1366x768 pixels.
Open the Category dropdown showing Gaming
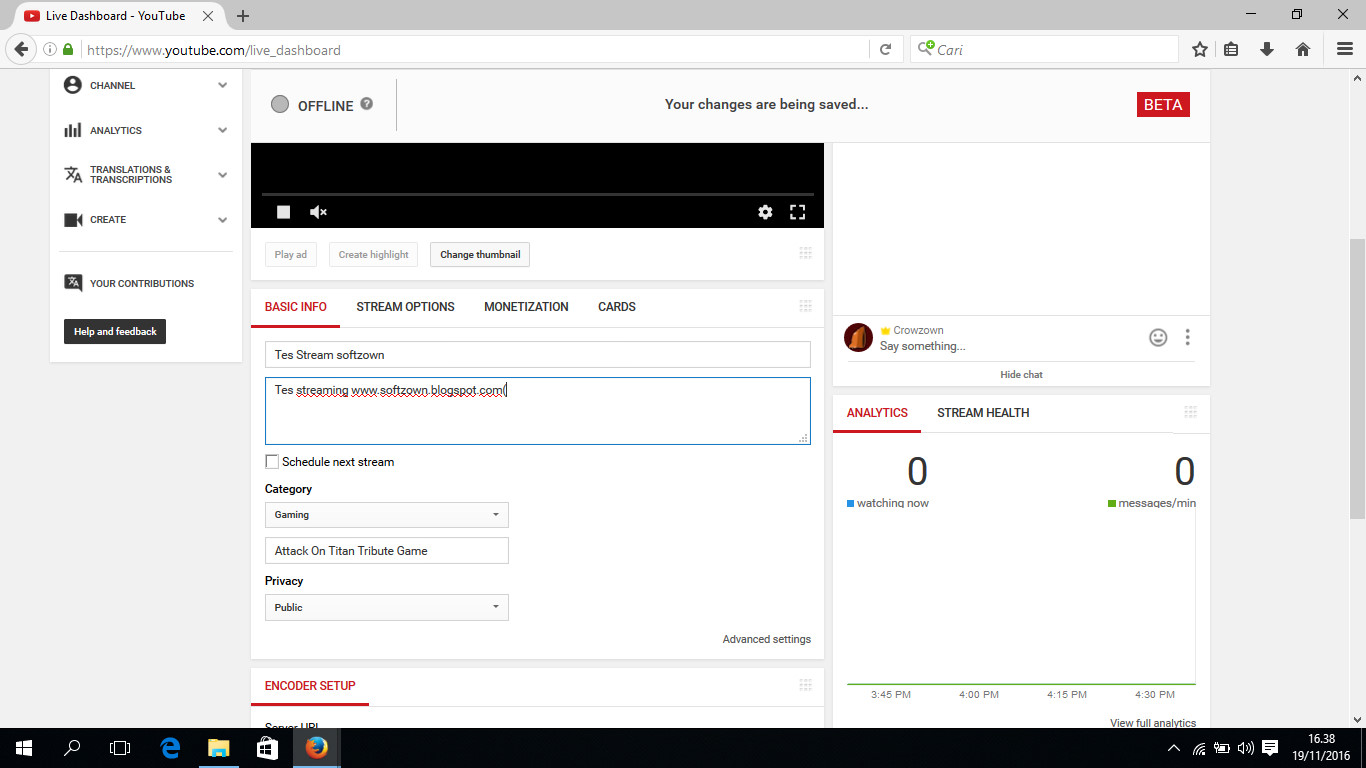tap(387, 515)
